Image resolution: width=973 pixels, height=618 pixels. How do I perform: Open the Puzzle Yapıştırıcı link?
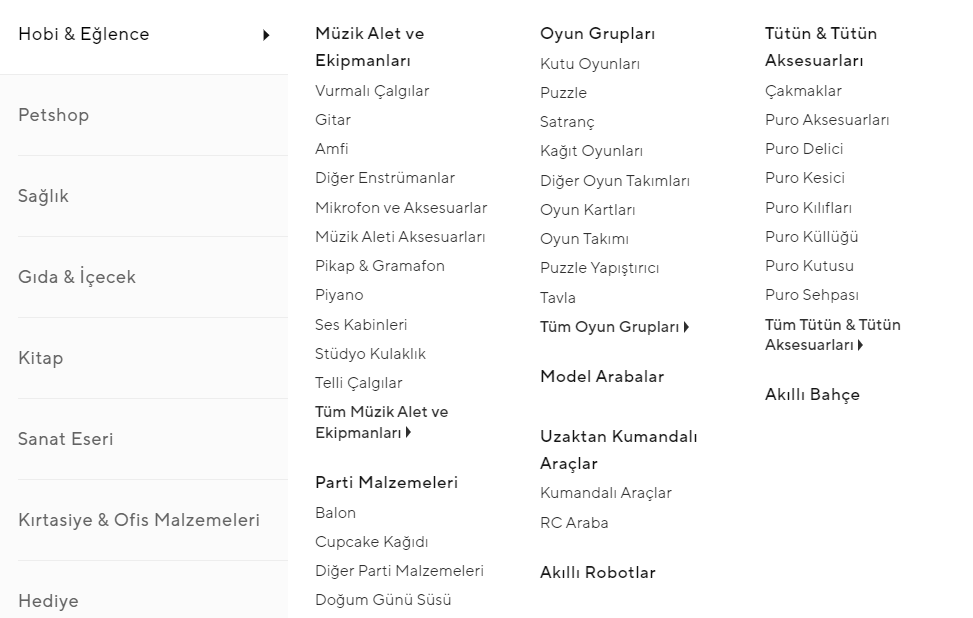(x=599, y=268)
